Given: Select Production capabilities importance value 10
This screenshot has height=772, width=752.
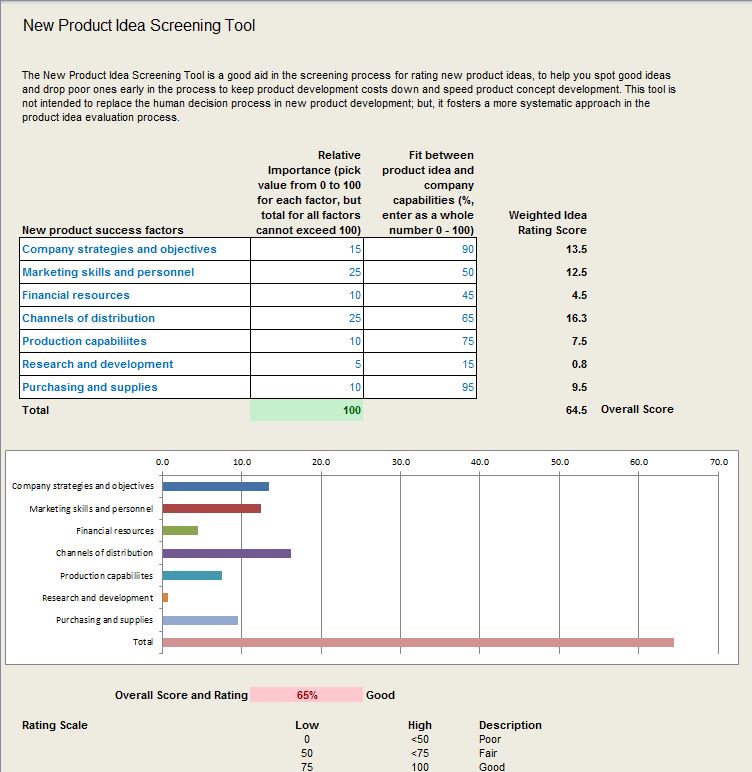Looking at the screenshot, I should [307, 341].
